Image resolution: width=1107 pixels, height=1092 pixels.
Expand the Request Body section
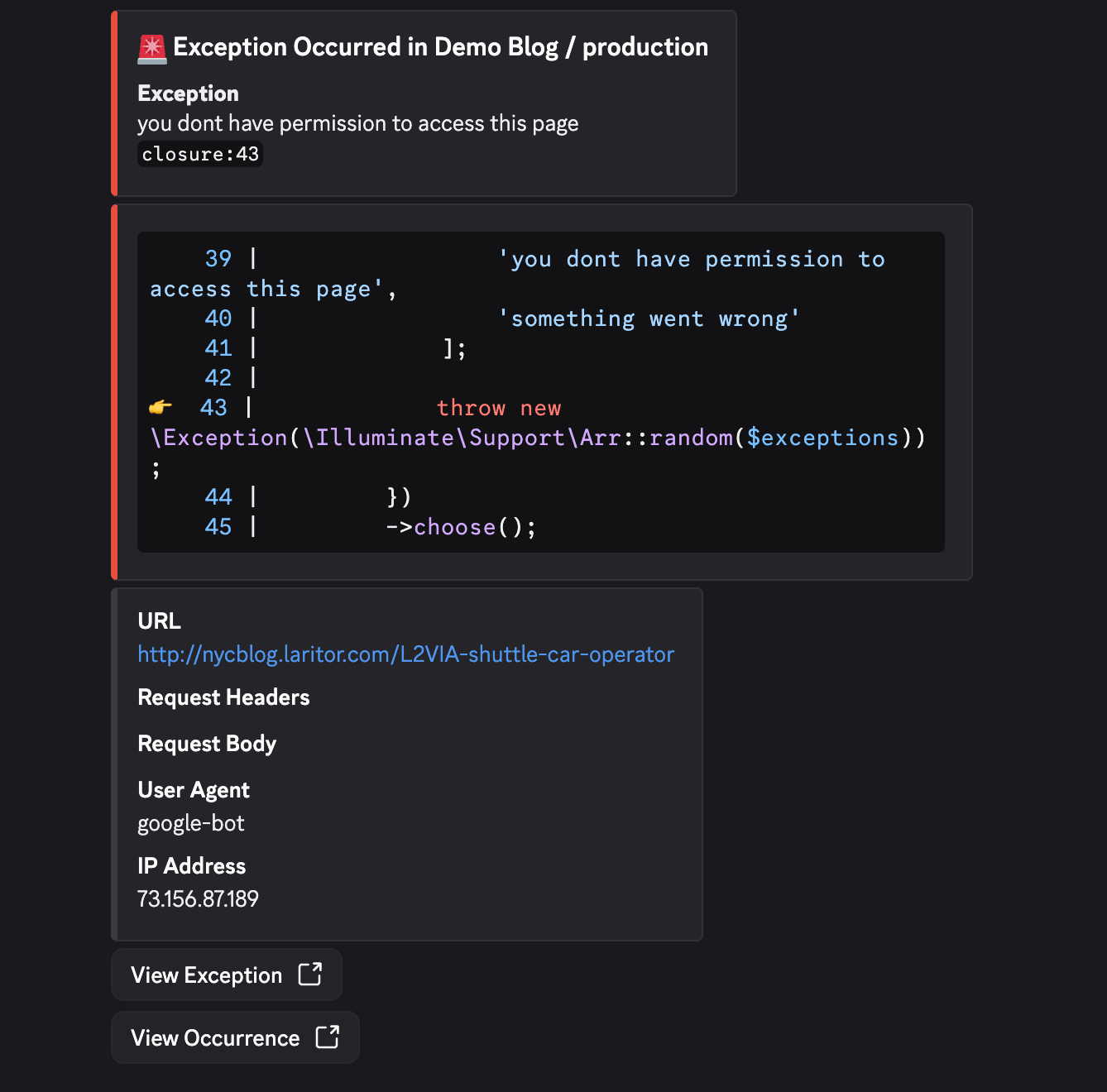point(207,744)
